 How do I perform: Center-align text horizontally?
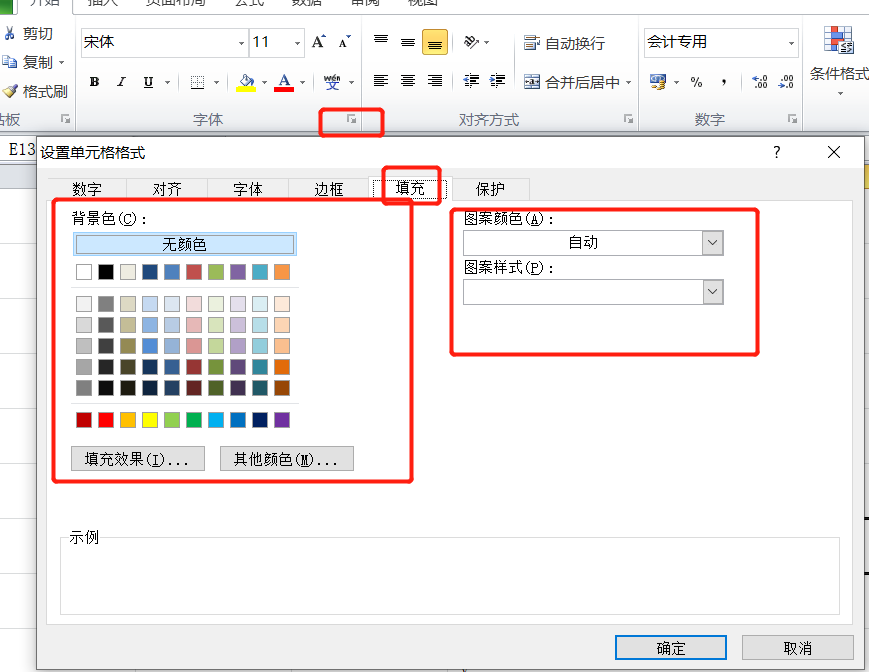click(408, 81)
